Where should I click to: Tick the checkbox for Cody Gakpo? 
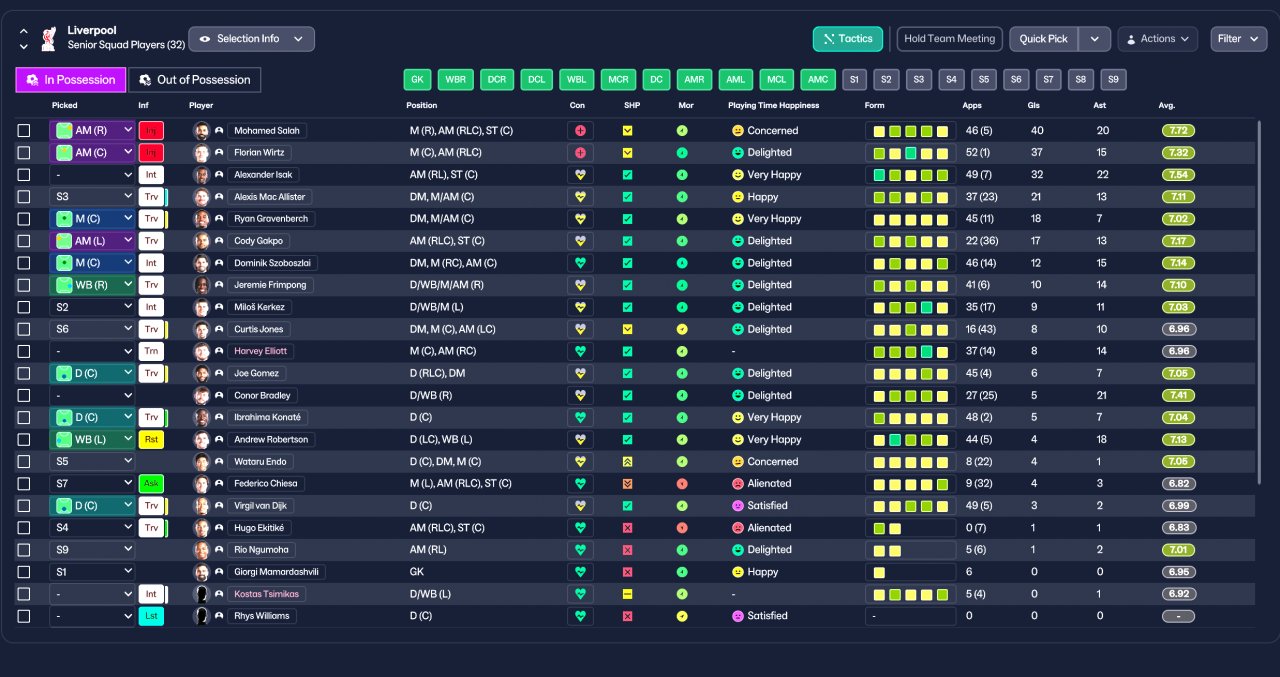click(24, 240)
